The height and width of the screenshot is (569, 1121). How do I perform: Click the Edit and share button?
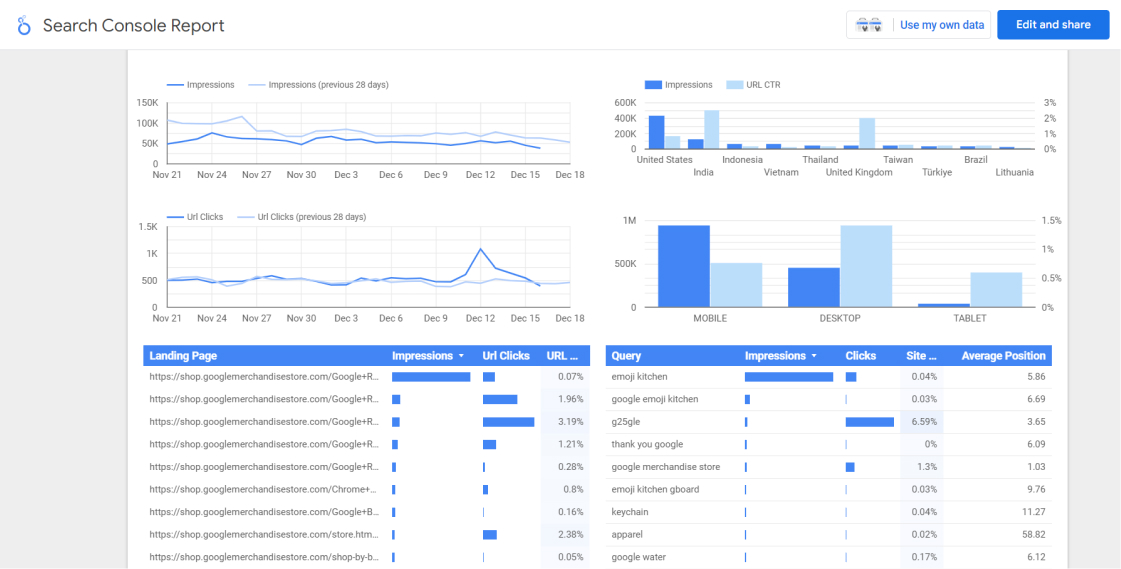pyautogui.click(x=1053, y=25)
